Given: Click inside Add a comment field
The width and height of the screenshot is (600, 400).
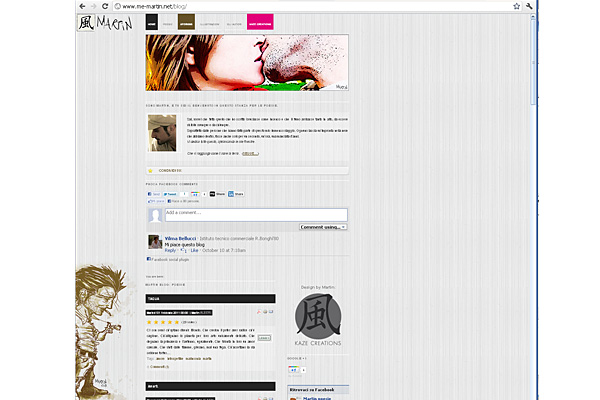Looking at the screenshot, I should (256, 215).
